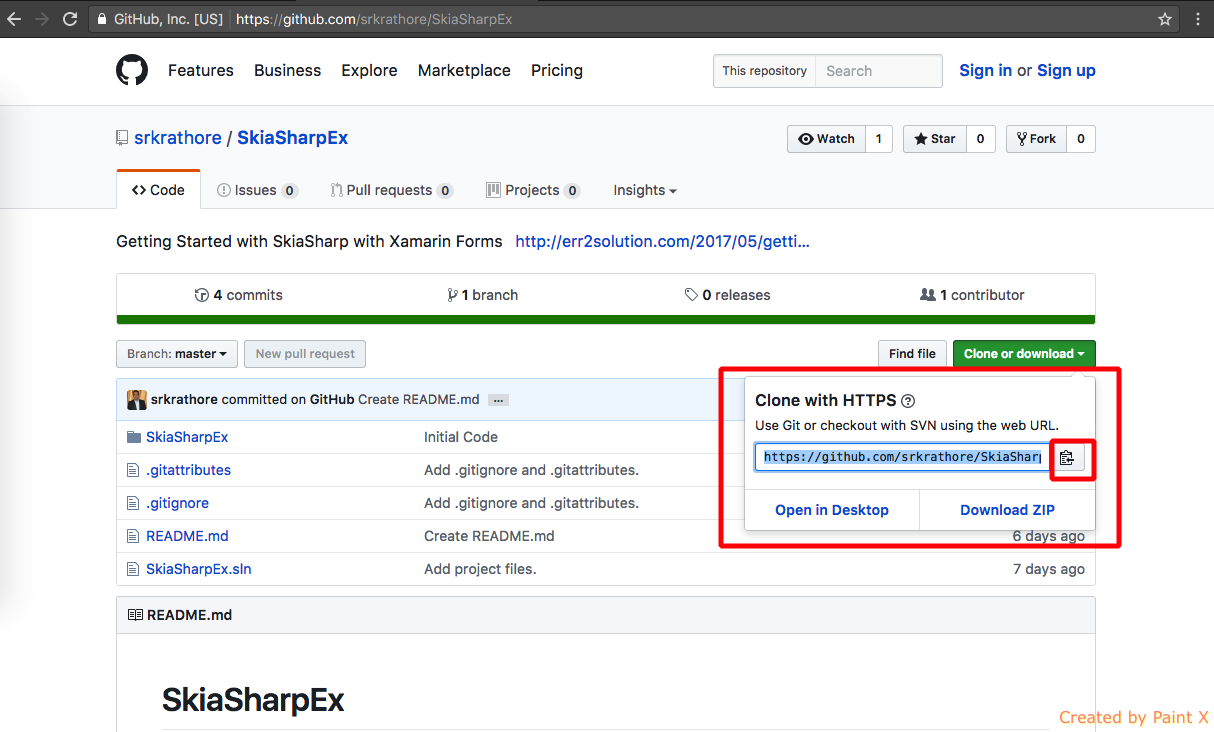Open Pricing in the top navigation
1214x732 pixels.
557,70
